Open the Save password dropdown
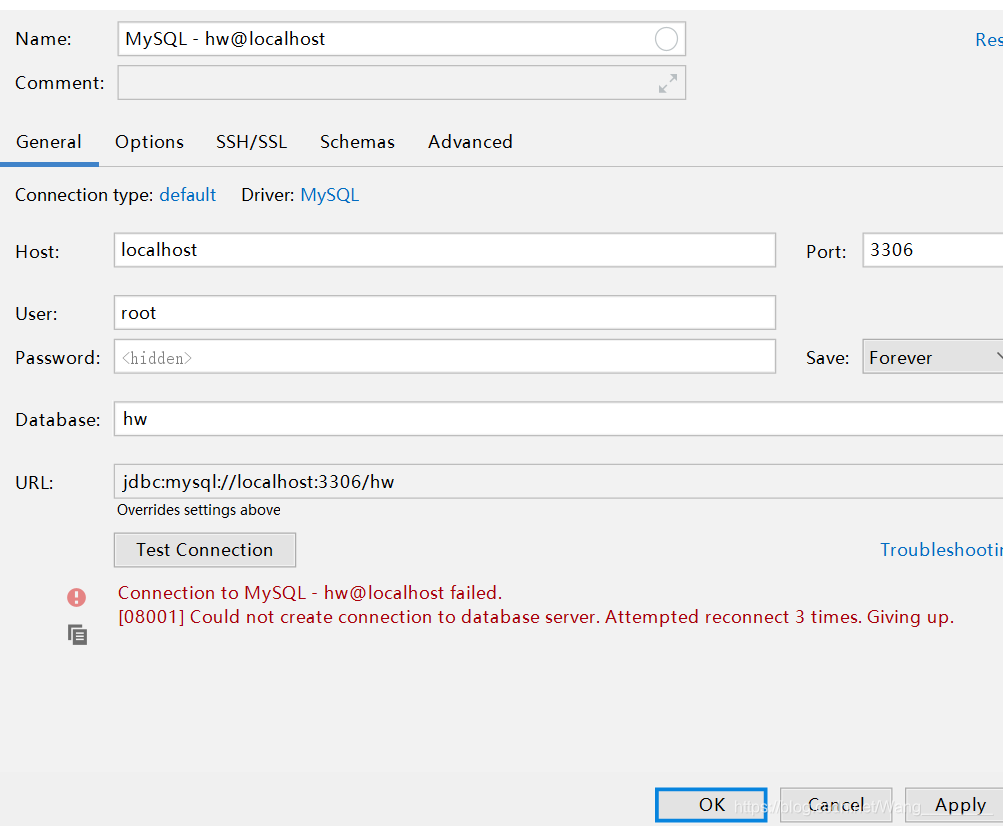The height and width of the screenshot is (826, 1003). [933, 357]
